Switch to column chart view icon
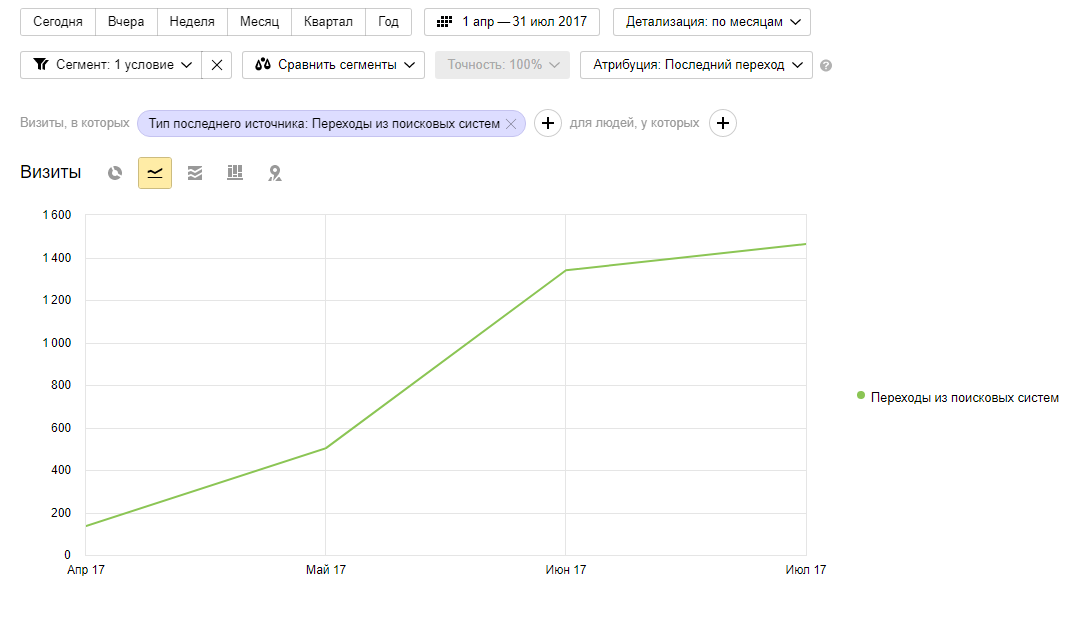 click(235, 173)
